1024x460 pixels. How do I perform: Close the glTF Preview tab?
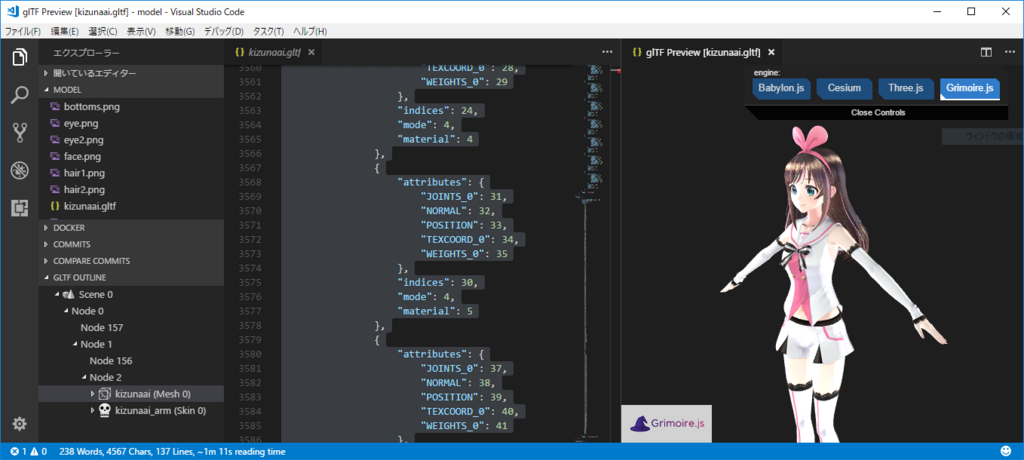click(x=771, y=52)
